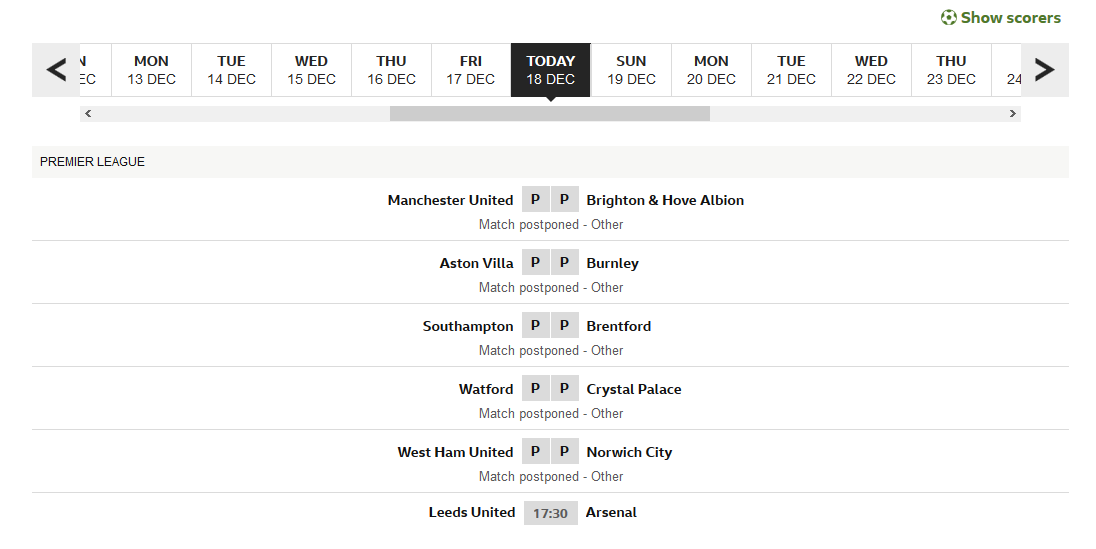Go to previous dates with left arrow
Screen dimensions: 1096x549
point(56,70)
